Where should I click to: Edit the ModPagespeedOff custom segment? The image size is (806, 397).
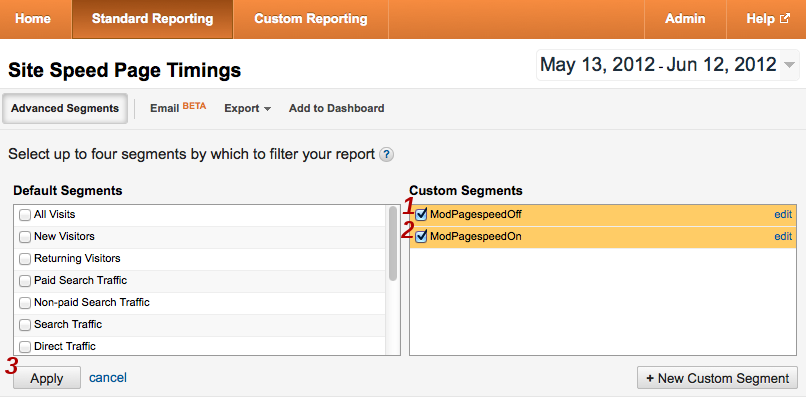coord(783,214)
